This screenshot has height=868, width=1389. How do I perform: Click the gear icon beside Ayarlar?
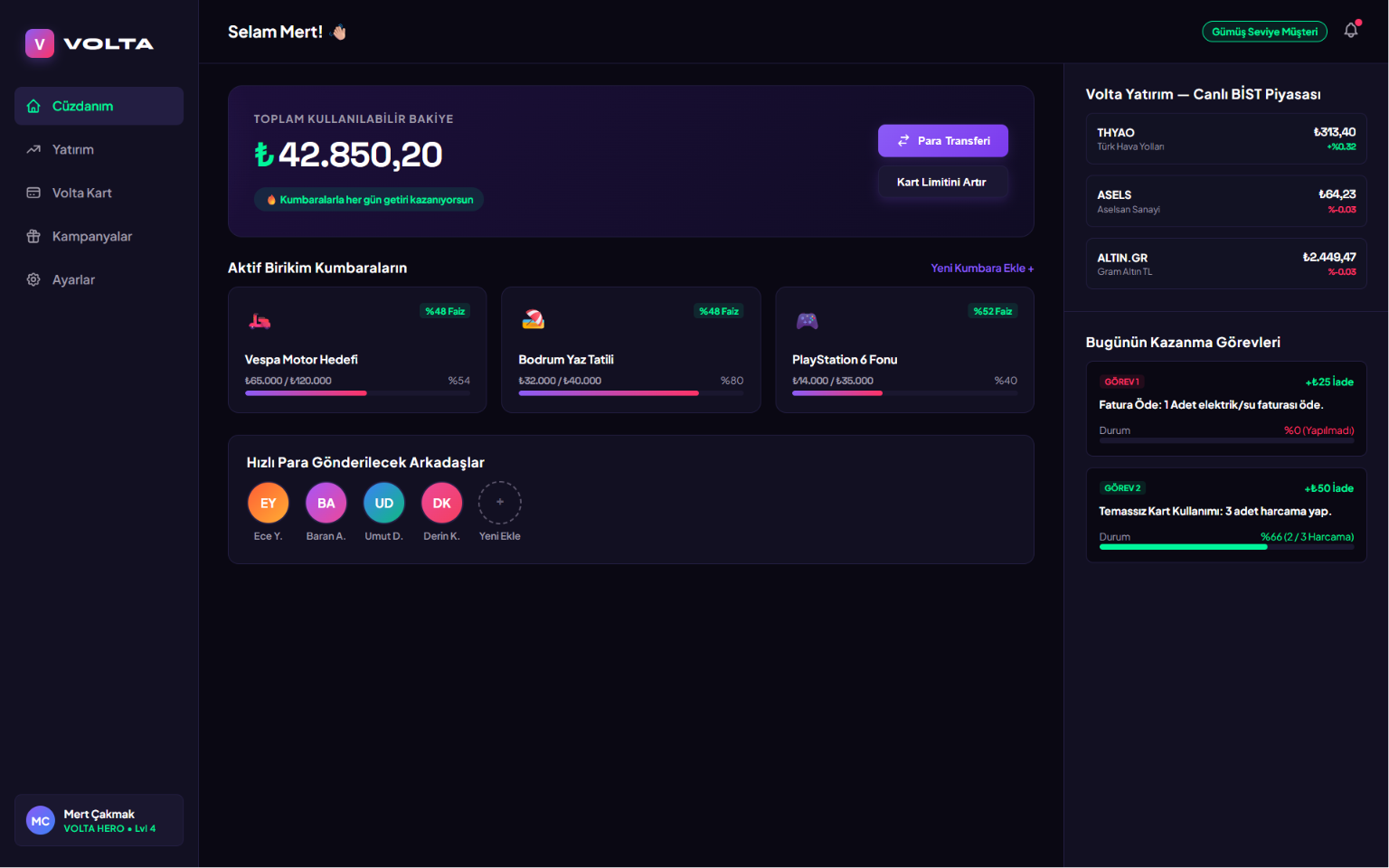[33, 279]
